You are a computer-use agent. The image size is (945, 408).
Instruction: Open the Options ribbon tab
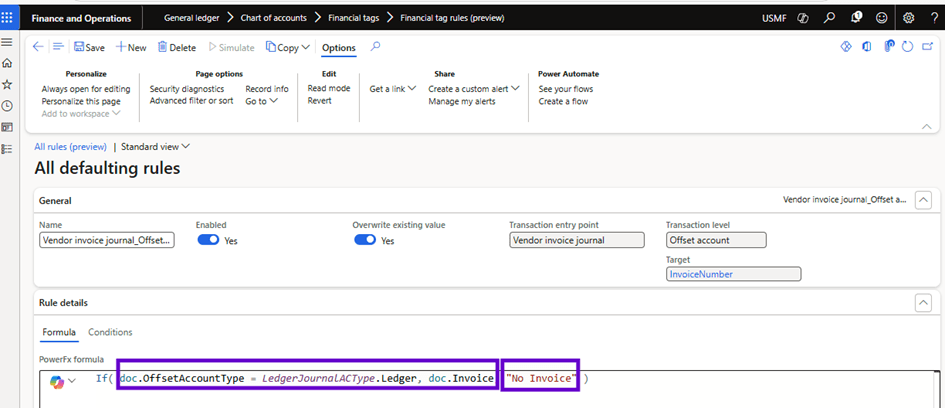338,47
